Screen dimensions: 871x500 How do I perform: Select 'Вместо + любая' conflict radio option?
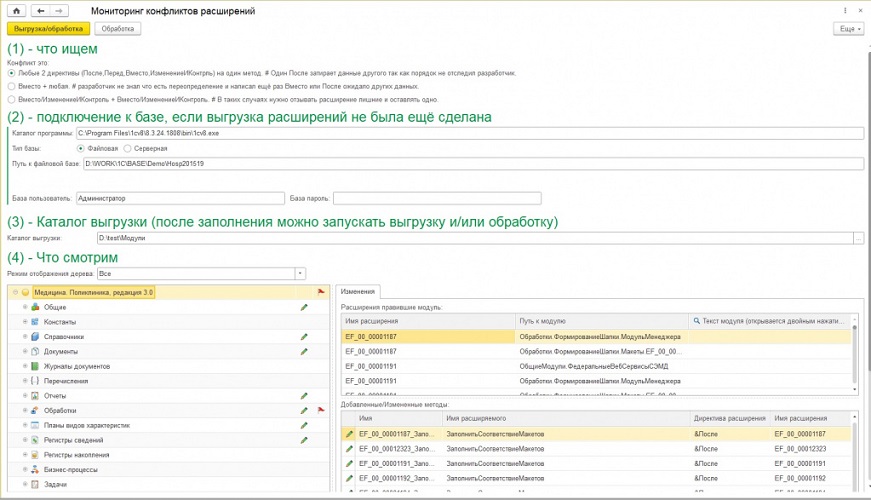click(11, 86)
